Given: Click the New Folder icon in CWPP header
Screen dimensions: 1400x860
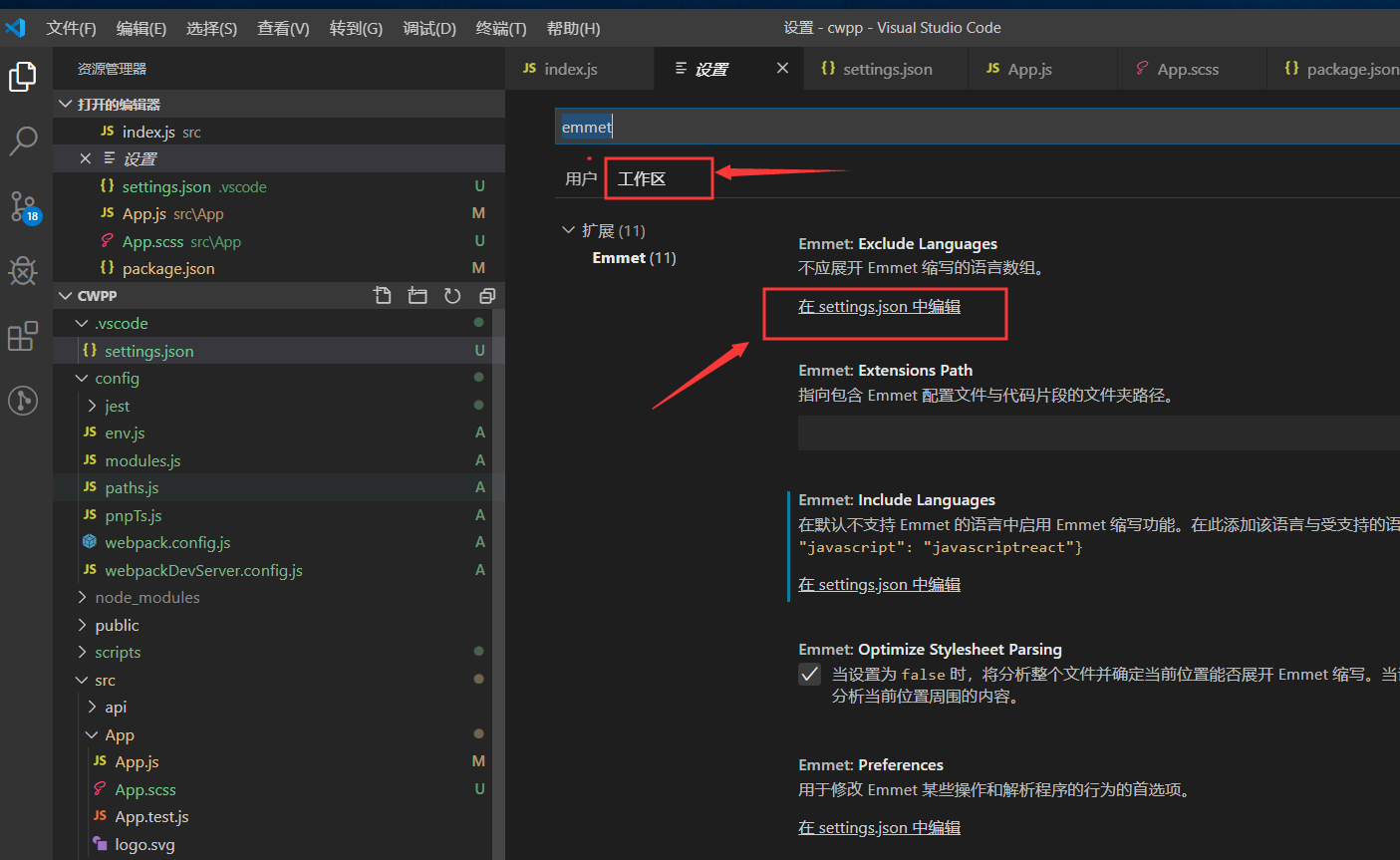Looking at the screenshot, I should [x=418, y=296].
